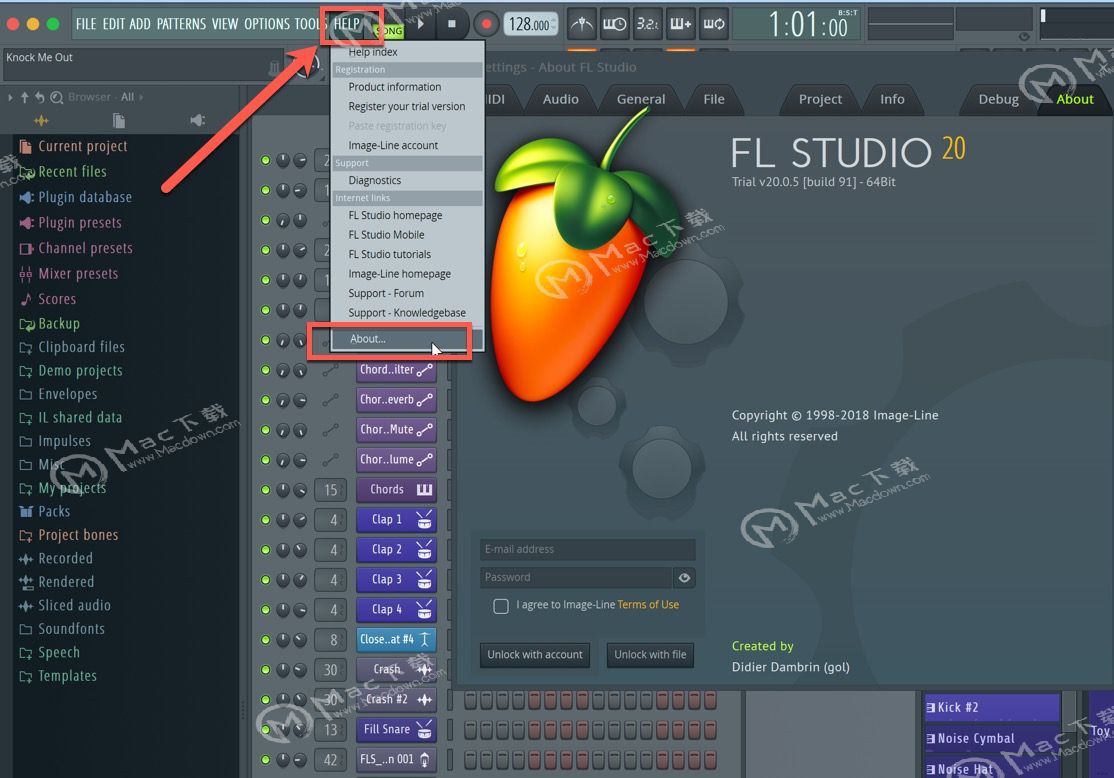Open the PATTERNS menu
Image resolution: width=1114 pixels, height=778 pixels.
coord(181,24)
